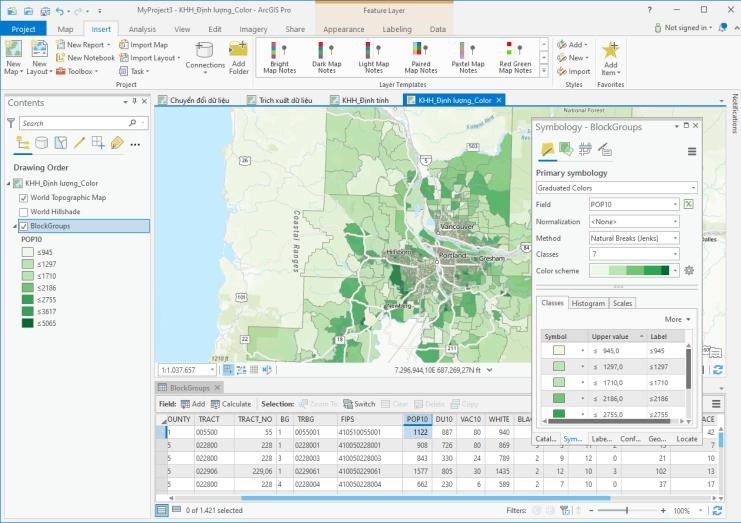Switch to the Analysis ribbon tab
The image size is (741, 523).
(x=142, y=29)
